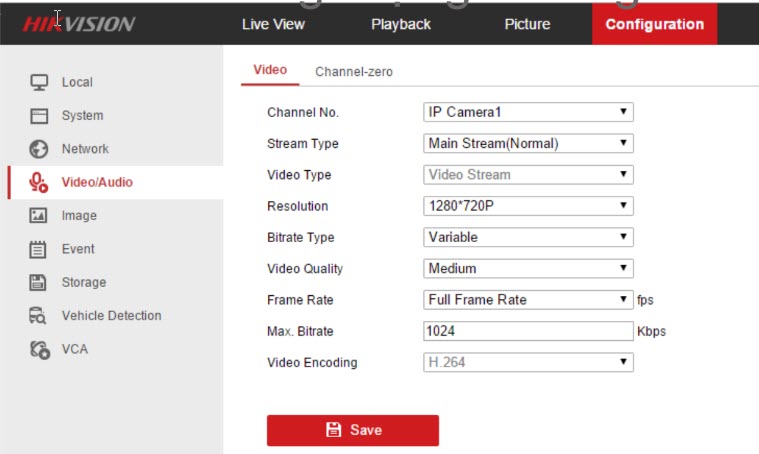This screenshot has height=454, width=759.
Task: Click the Video/Audio microphone icon
Action: tap(39, 182)
